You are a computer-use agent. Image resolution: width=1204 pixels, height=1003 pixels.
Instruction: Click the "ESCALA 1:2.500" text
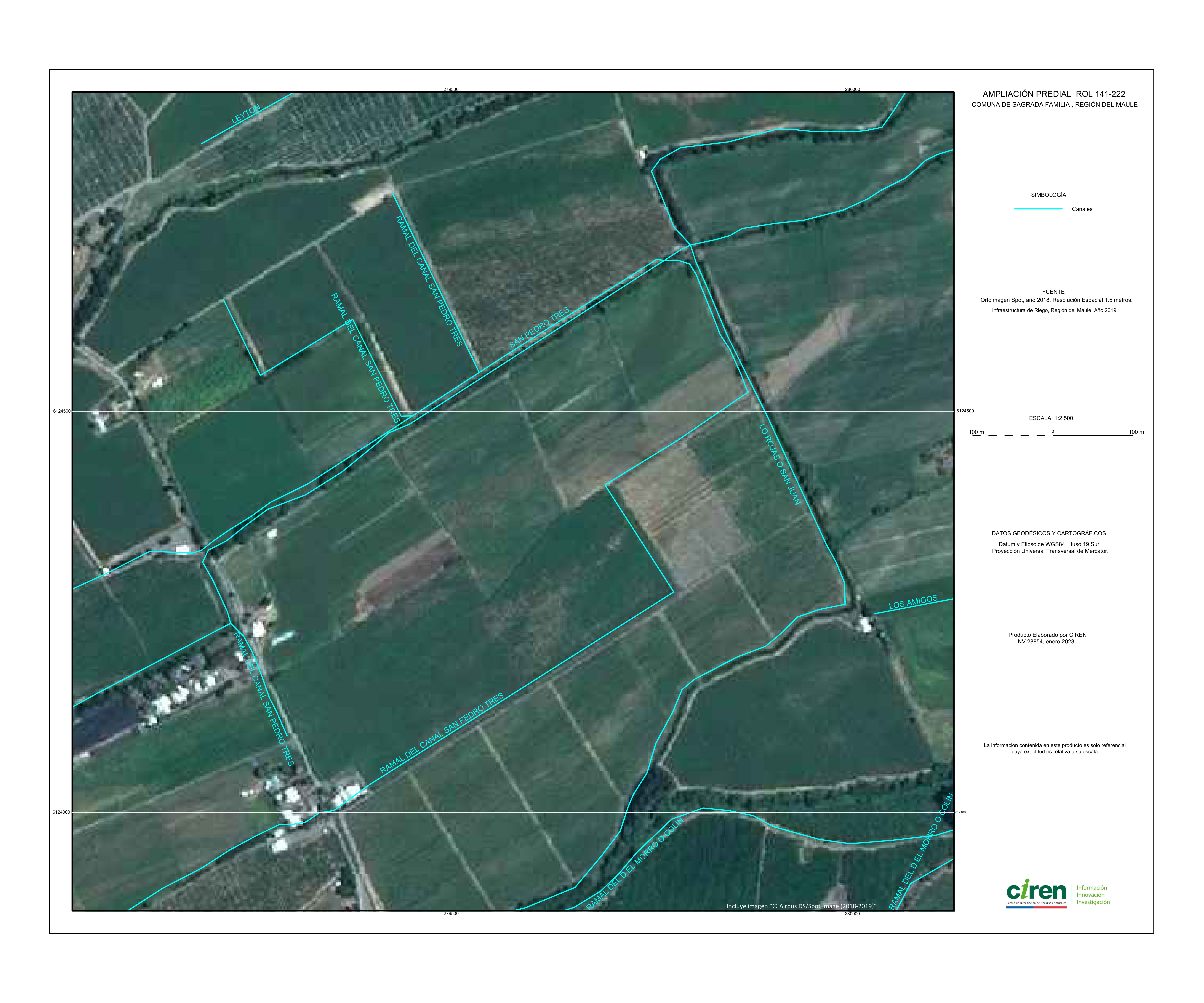[1051, 418]
